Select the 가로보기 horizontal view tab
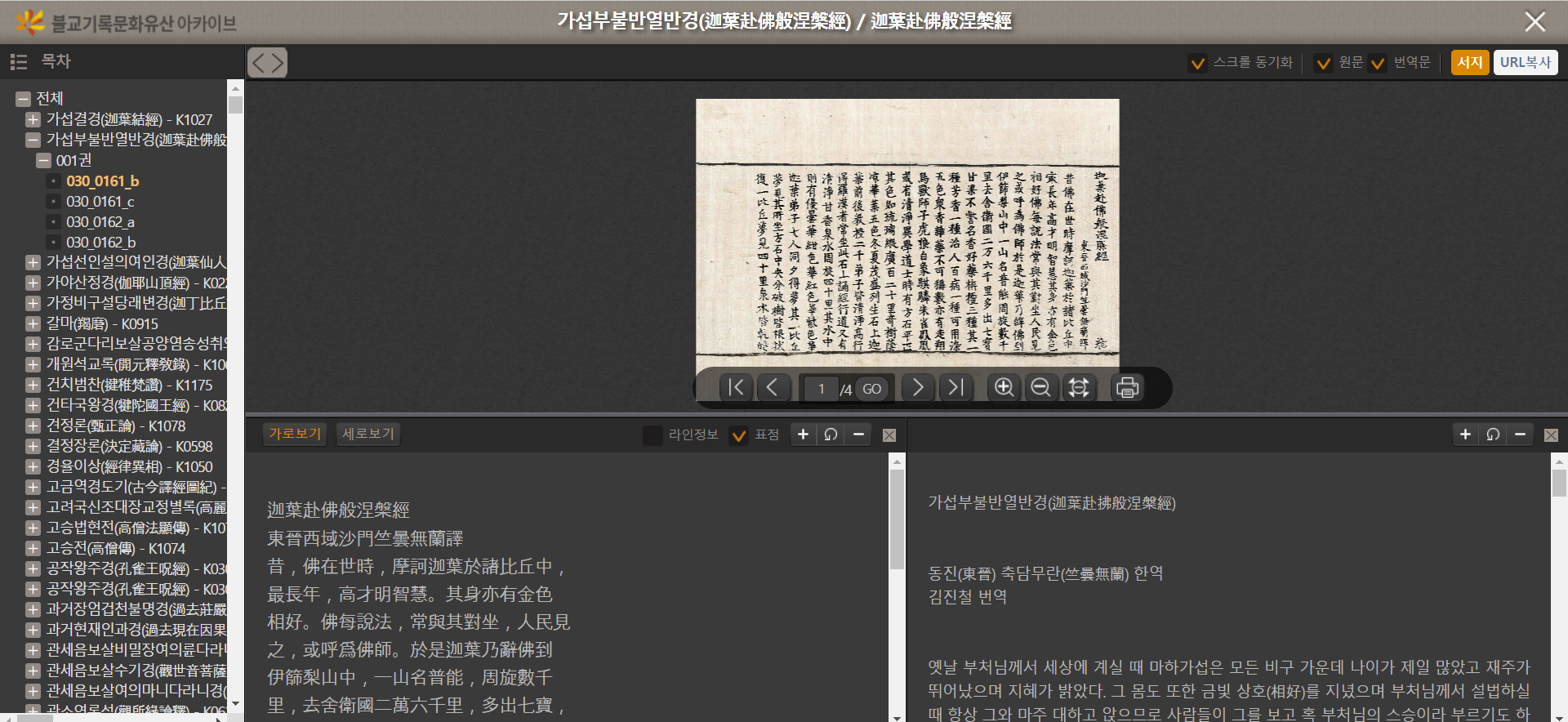Viewport: 1568px width, 722px height. [295, 434]
